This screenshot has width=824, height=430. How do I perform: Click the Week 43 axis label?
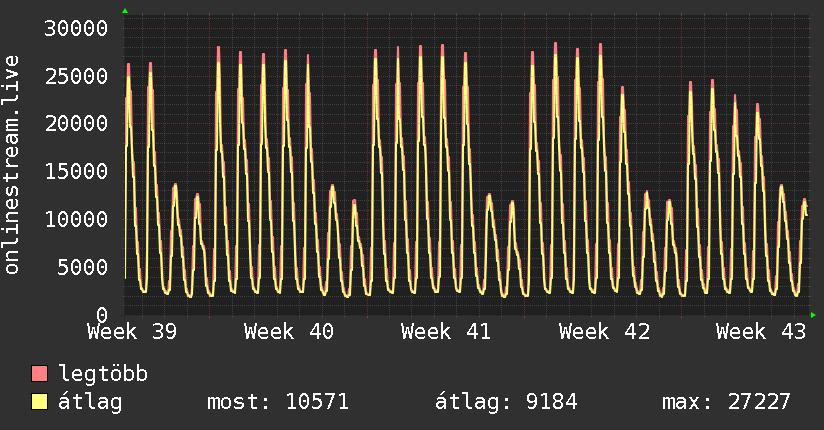pos(761,332)
